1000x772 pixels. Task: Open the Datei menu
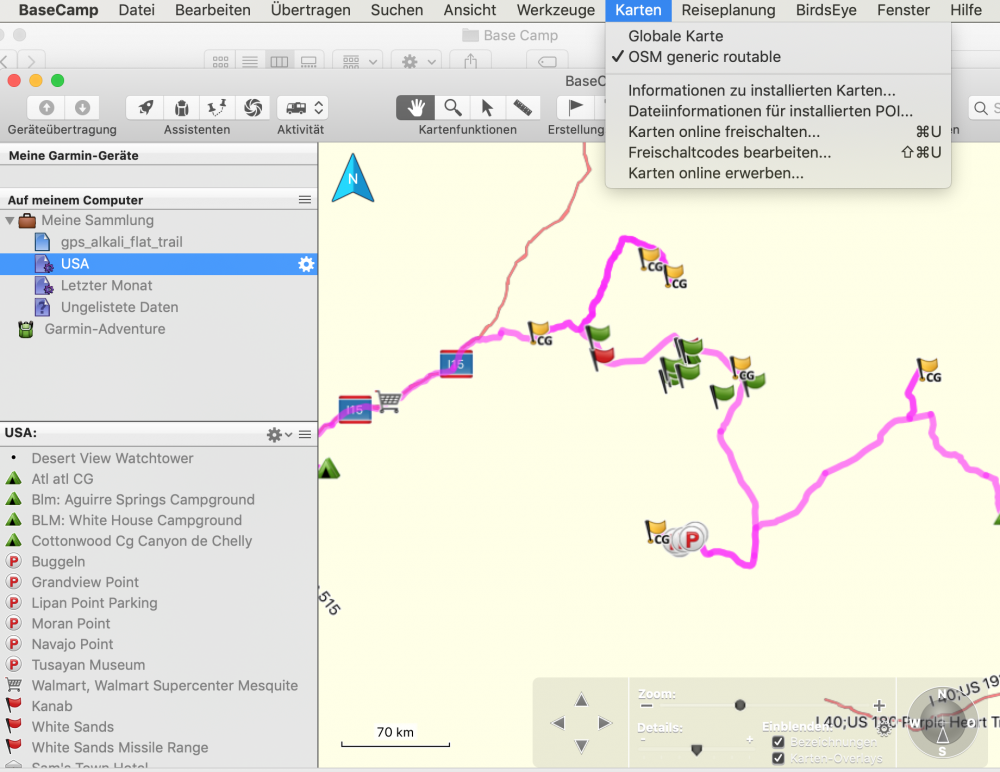coord(136,10)
